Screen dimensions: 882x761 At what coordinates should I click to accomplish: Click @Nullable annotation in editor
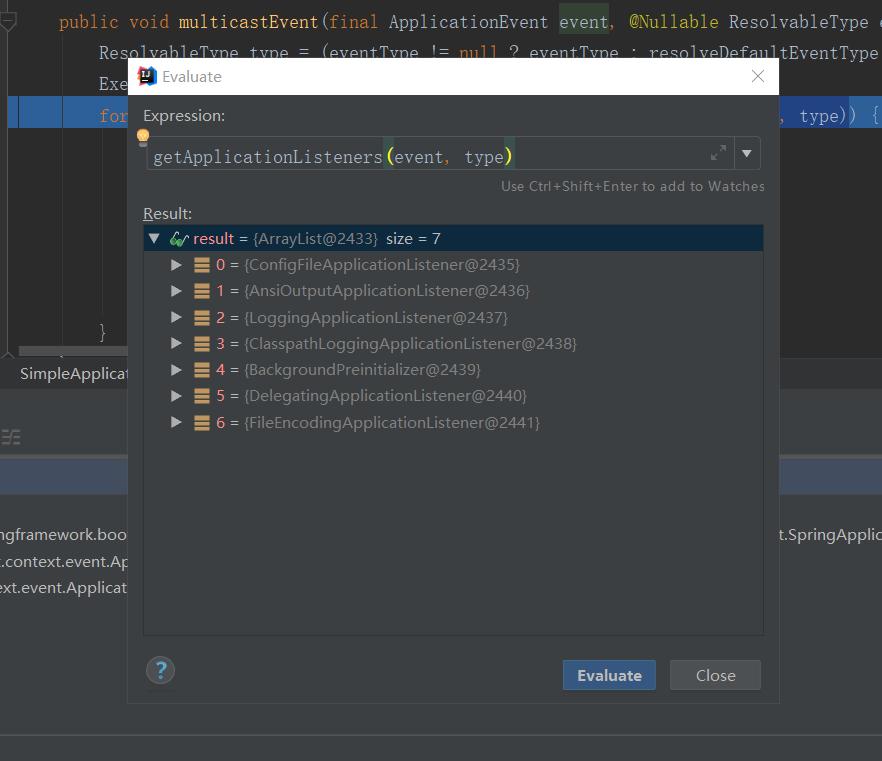[x=673, y=22]
